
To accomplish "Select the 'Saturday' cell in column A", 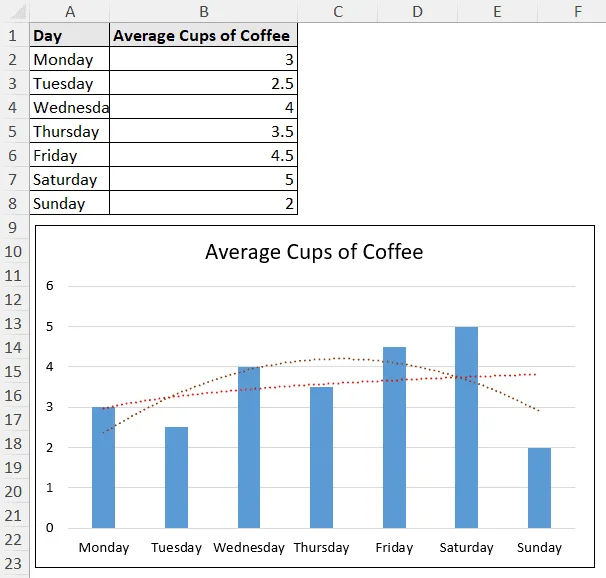I will [x=70, y=180].
